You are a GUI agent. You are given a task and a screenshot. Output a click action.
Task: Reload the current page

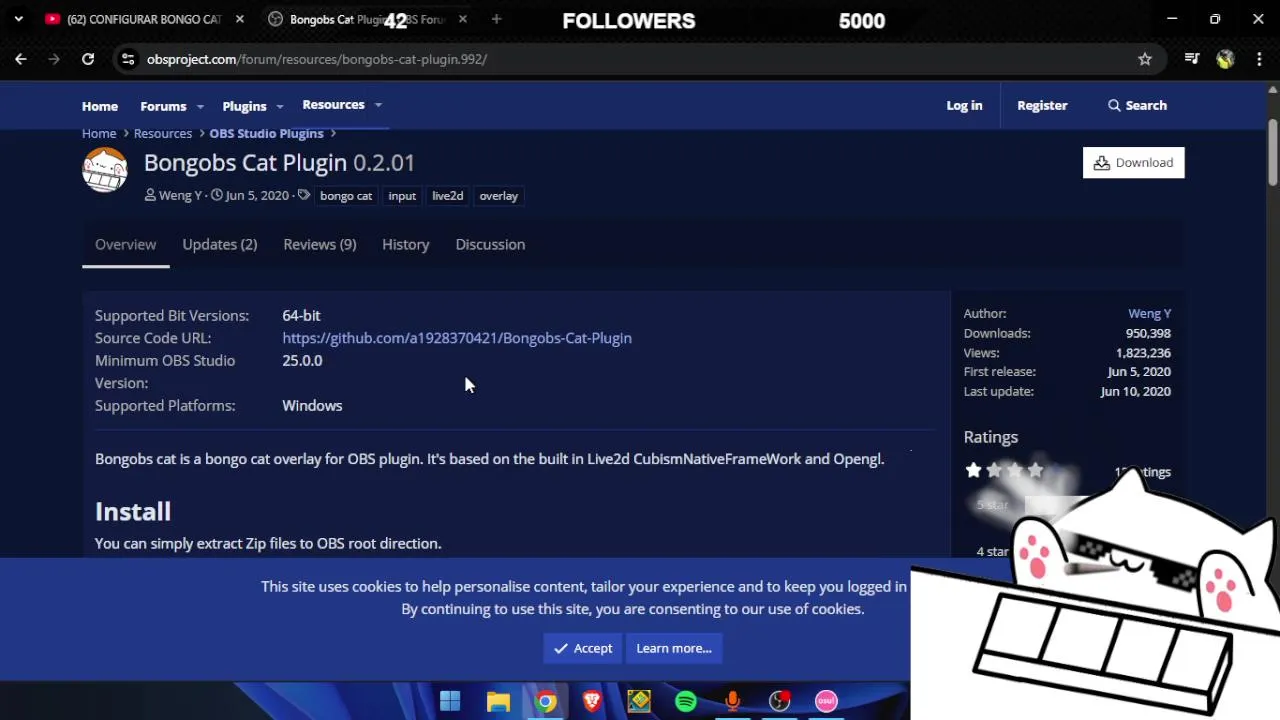tap(88, 59)
